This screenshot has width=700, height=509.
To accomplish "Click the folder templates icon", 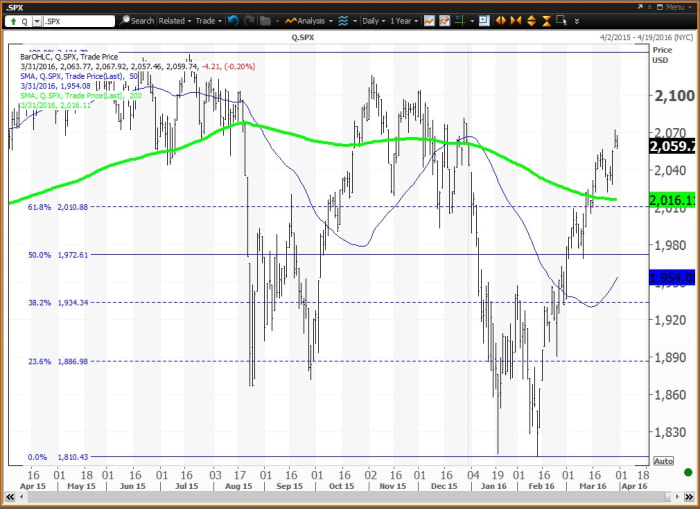I will coord(266,21).
